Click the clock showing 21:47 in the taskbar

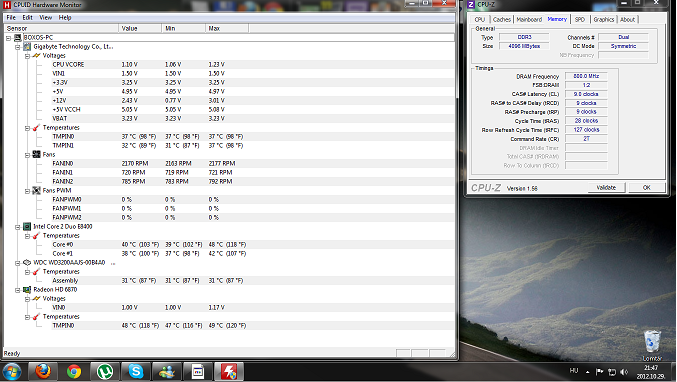click(651, 372)
